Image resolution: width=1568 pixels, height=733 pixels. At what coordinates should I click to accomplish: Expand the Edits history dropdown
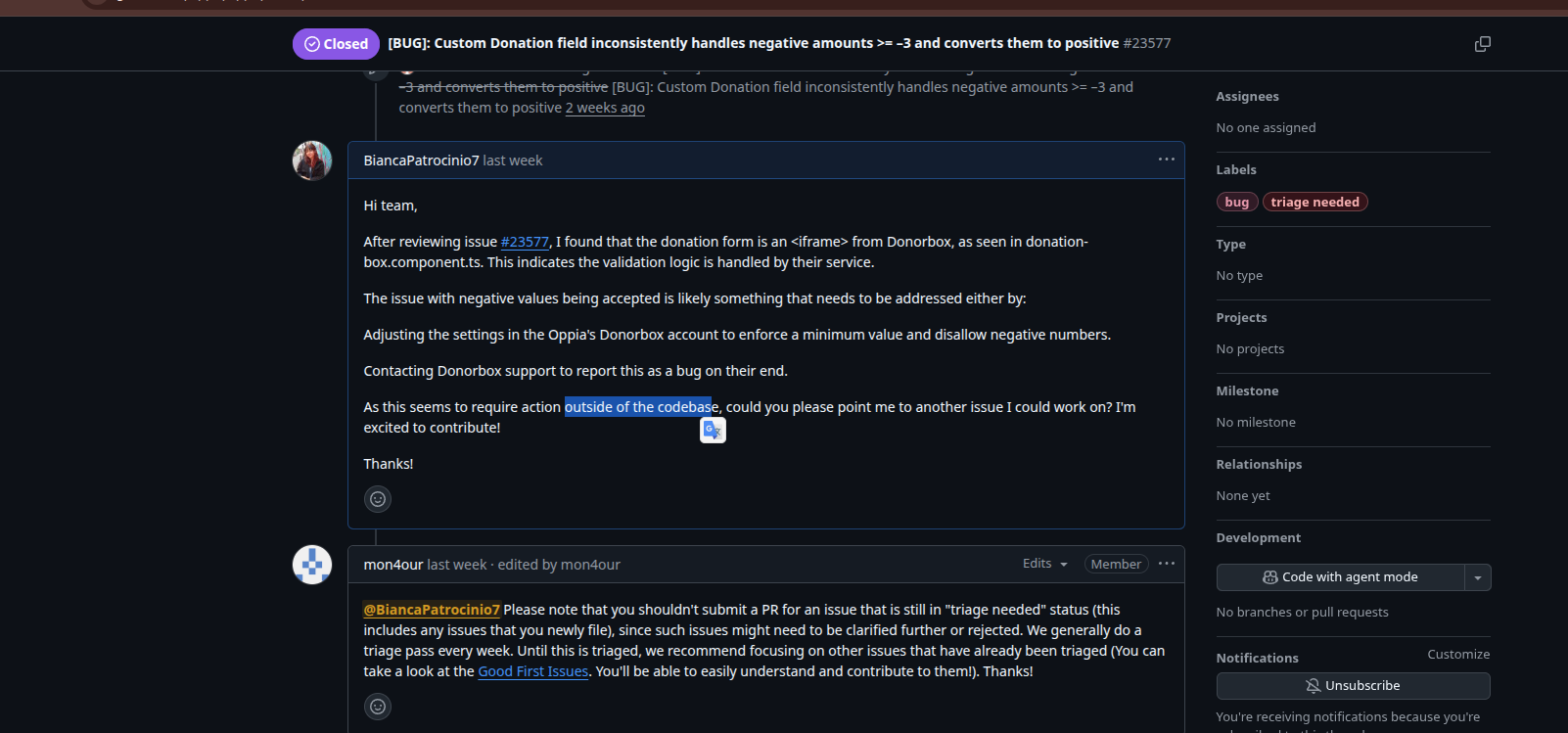pos(1044,564)
